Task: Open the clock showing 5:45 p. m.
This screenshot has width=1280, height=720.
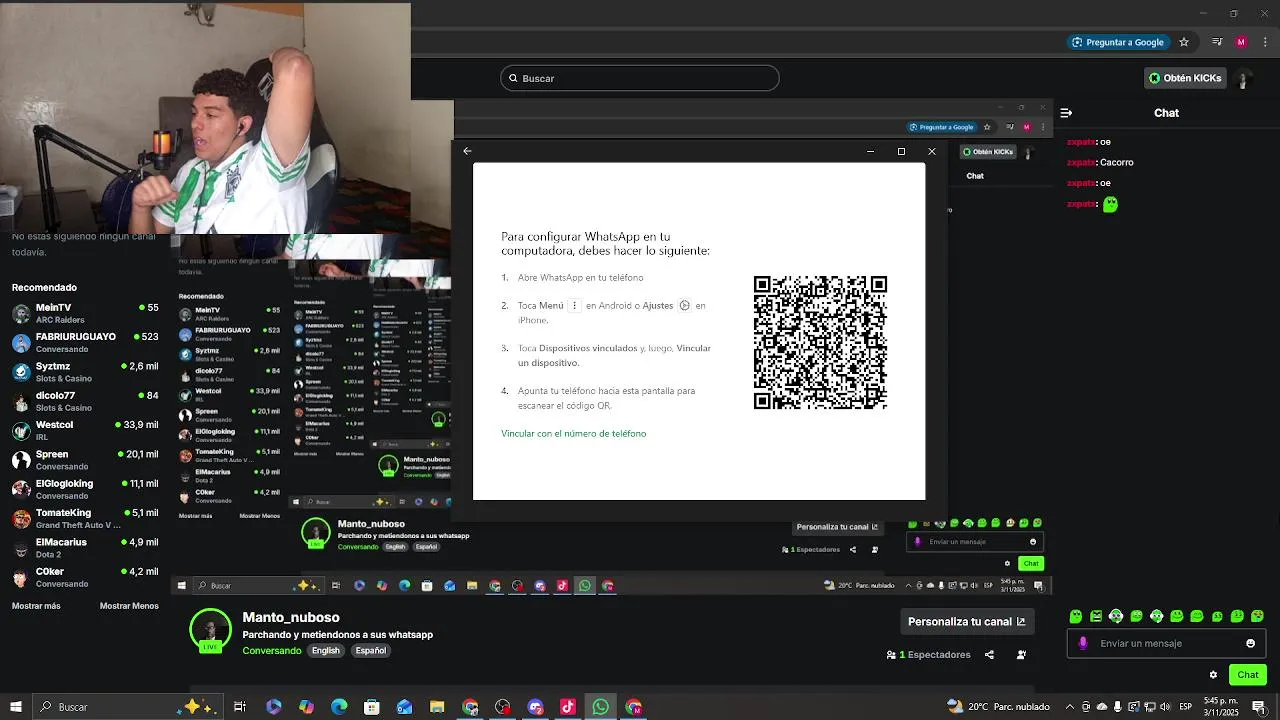Action: (1221, 707)
